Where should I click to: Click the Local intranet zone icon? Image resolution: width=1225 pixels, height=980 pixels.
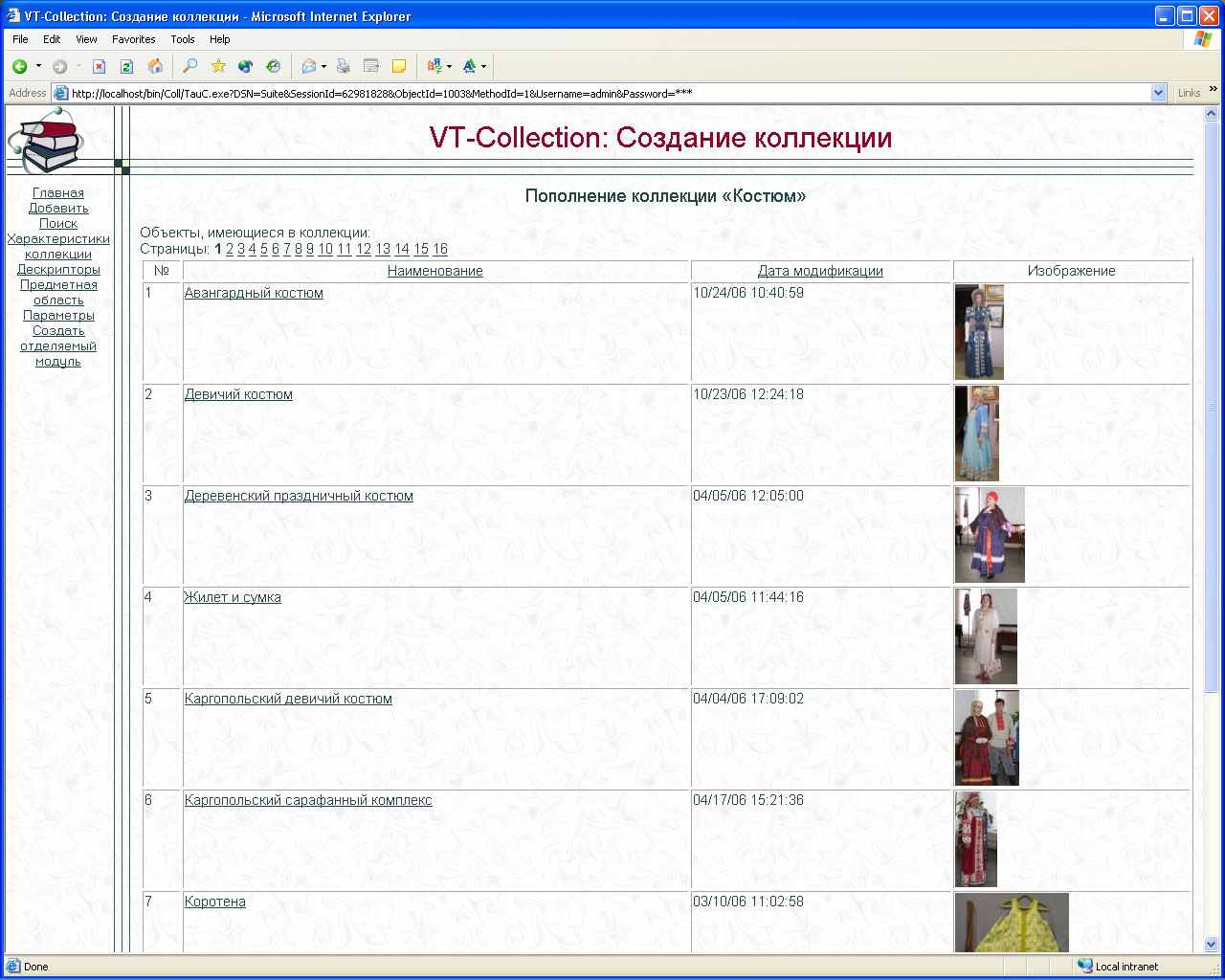pyautogui.click(x=1084, y=967)
